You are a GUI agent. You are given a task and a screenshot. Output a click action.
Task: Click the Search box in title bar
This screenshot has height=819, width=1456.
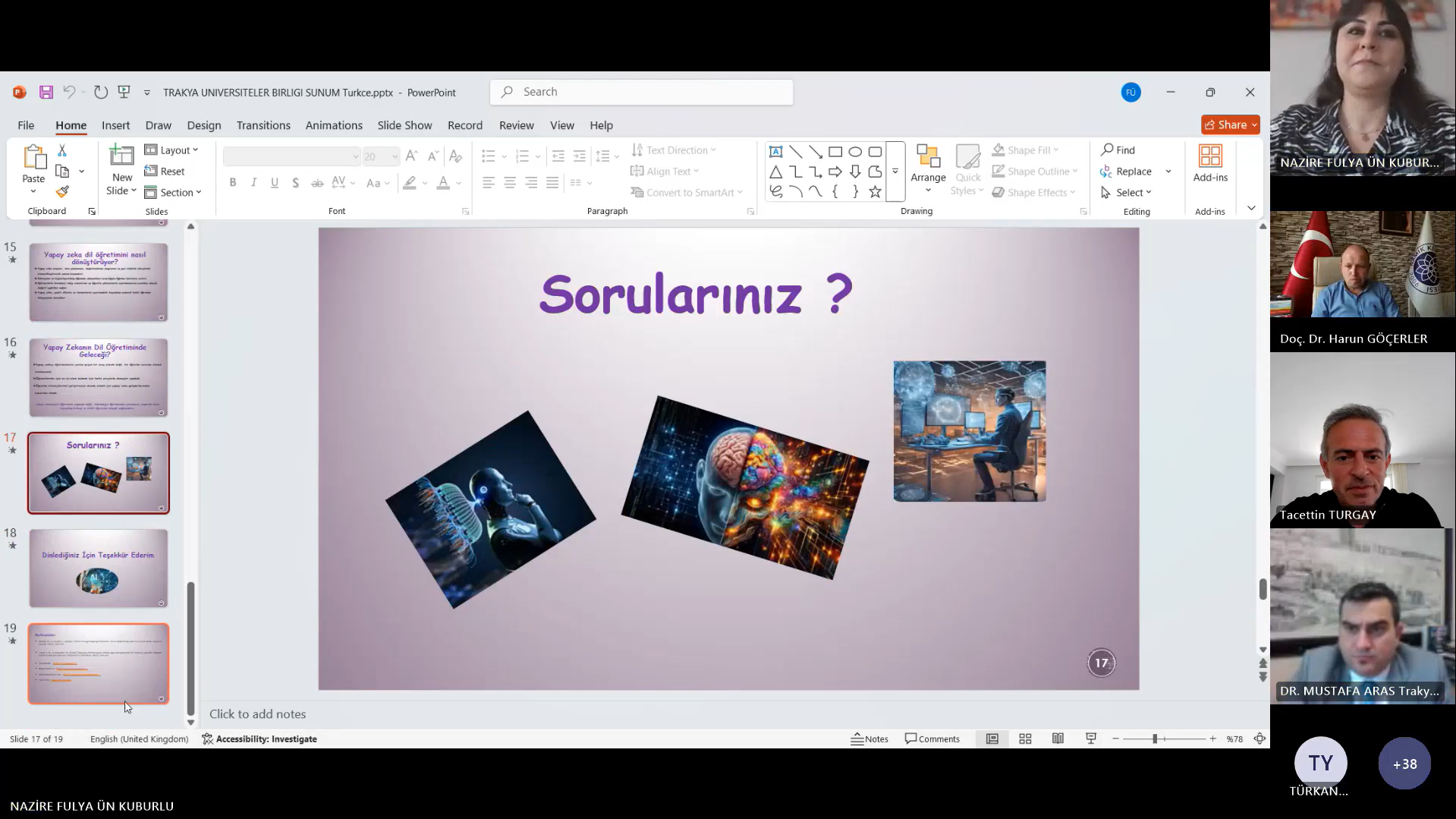tap(642, 92)
